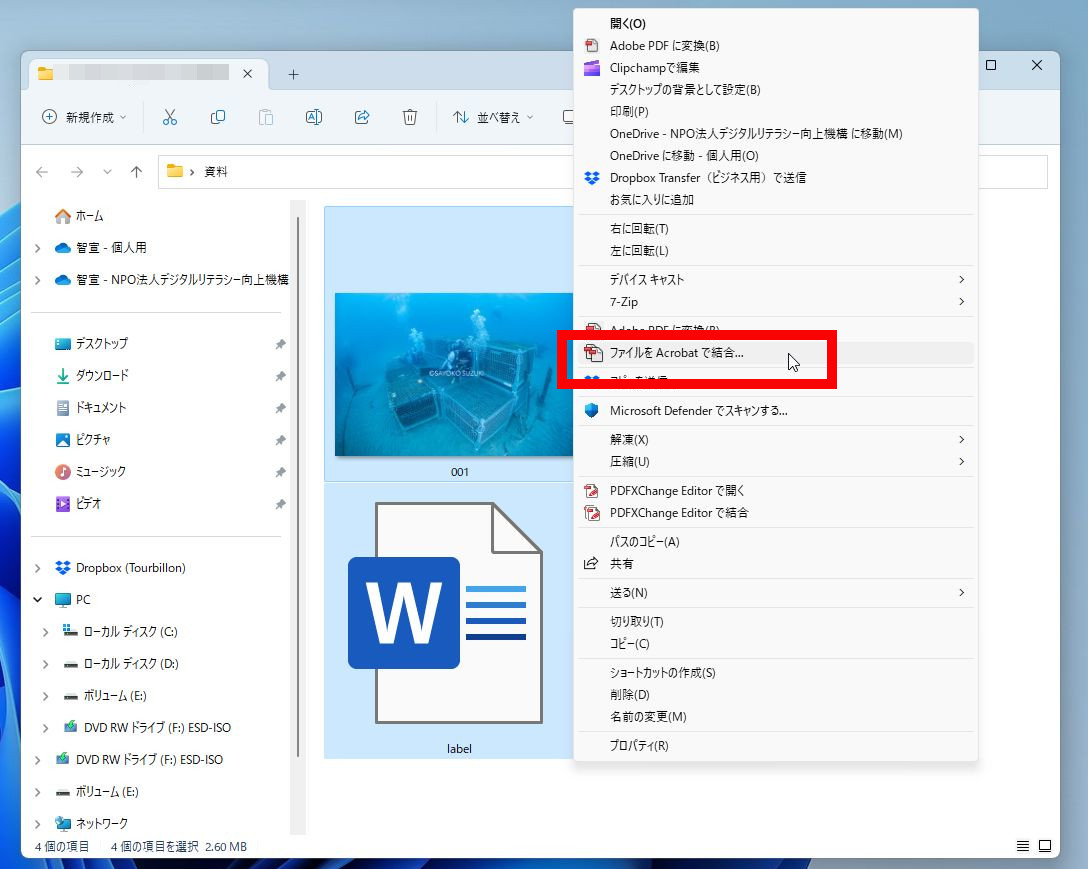
Task: Choose ファイルを Acrobat で結合...
Action: tap(776, 353)
